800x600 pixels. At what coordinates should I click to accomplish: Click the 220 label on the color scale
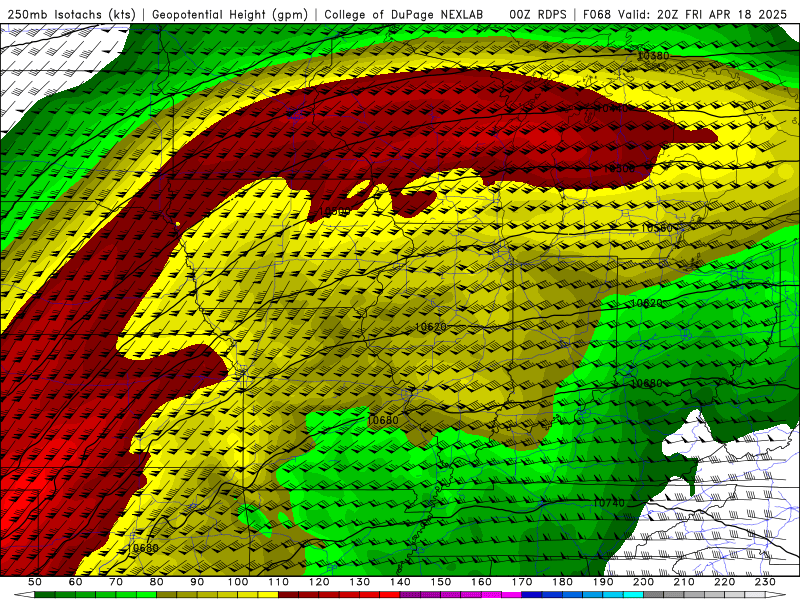point(724,582)
